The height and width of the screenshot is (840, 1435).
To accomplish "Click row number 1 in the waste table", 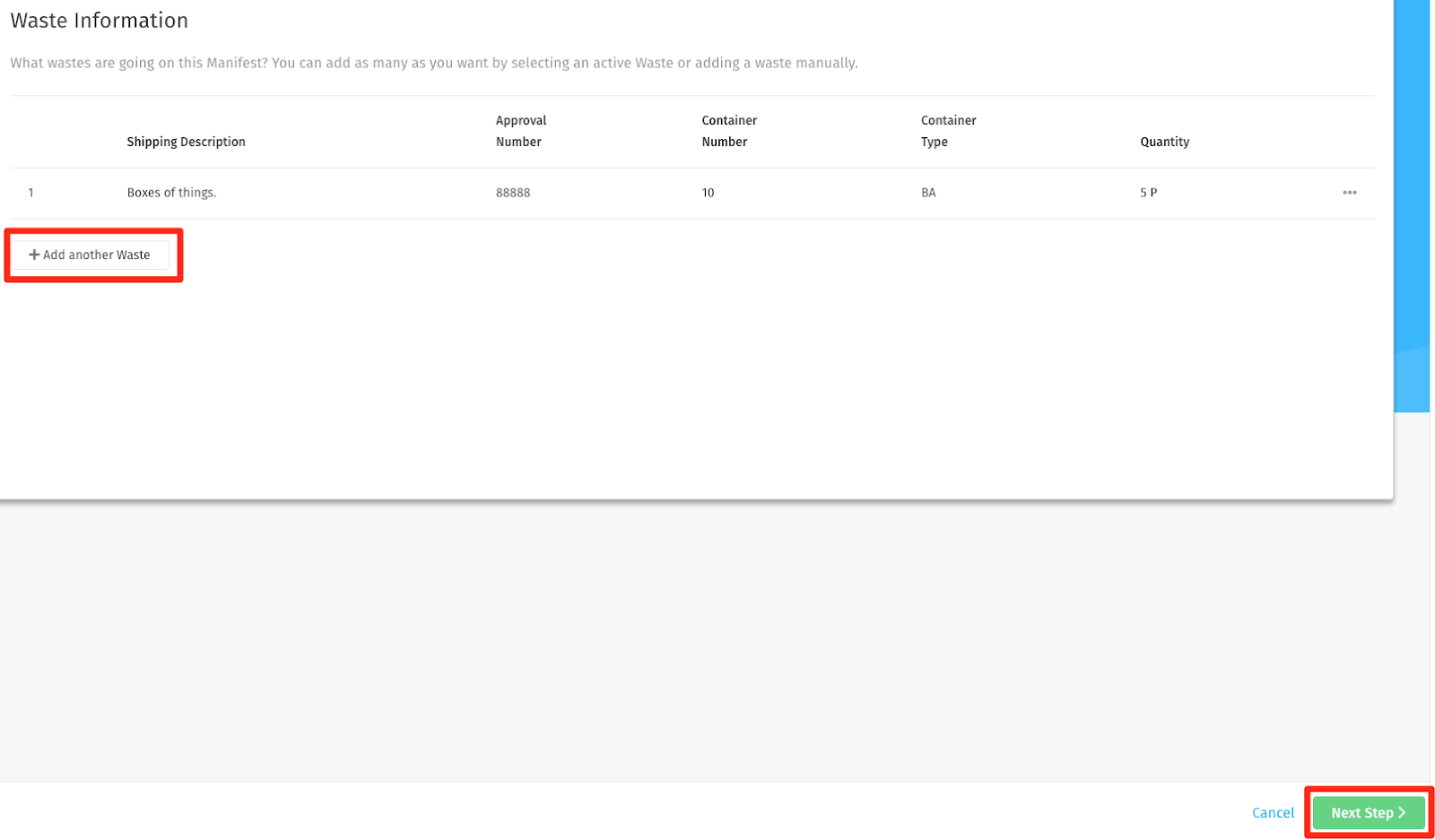I will [x=30, y=193].
